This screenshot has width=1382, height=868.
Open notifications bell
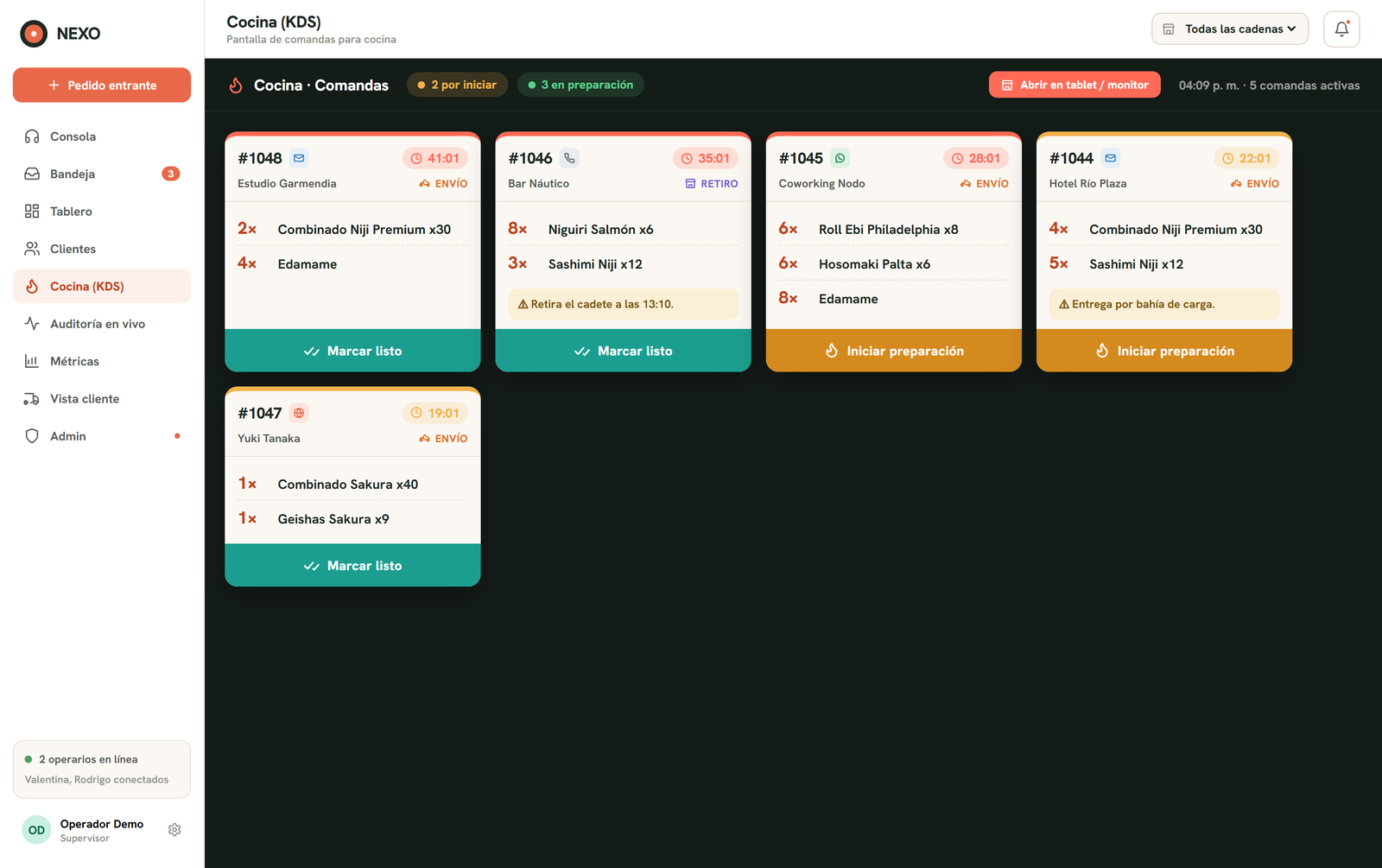[1341, 29]
